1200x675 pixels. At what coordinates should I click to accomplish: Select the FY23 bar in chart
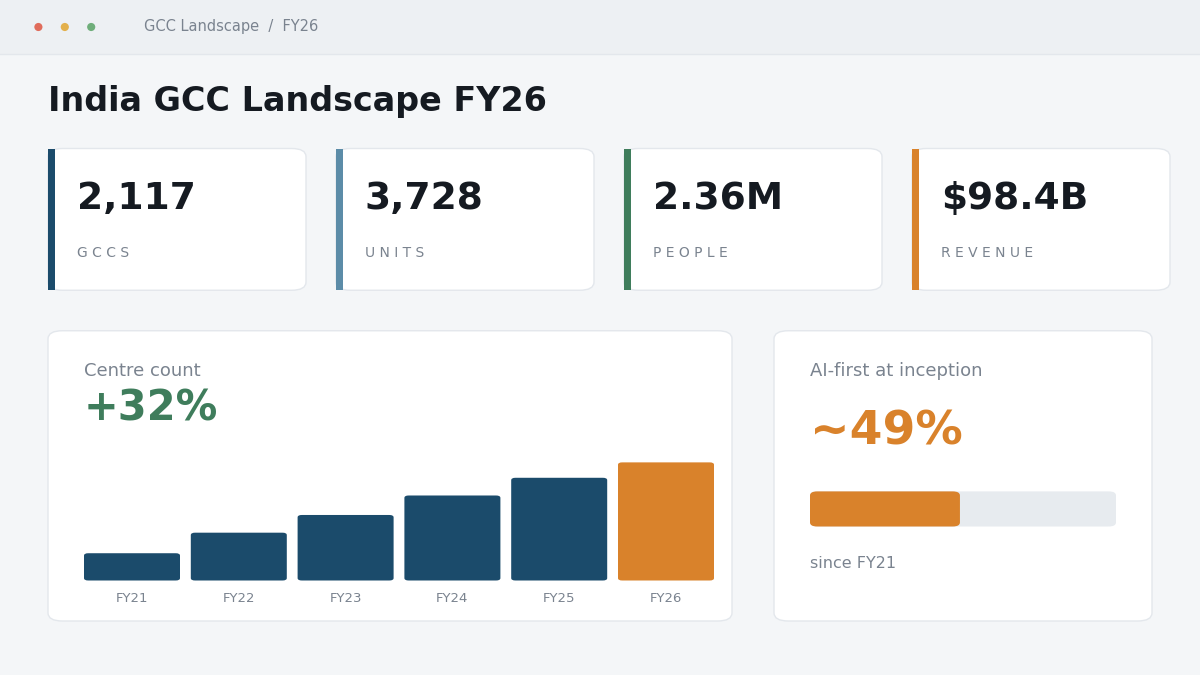coord(346,548)
